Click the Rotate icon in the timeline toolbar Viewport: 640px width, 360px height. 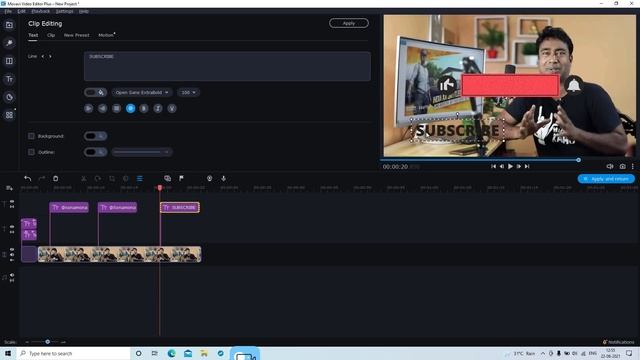pyautogui.click(x=98, y=178)
